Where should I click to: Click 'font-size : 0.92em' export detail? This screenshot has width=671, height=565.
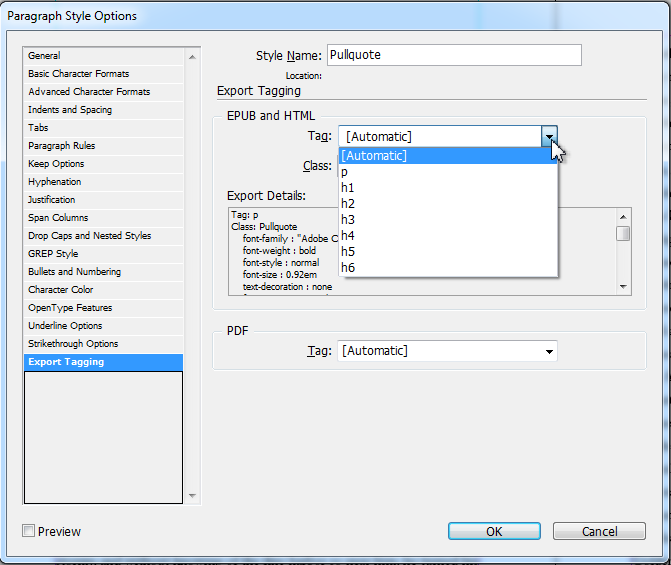(280, 274)
